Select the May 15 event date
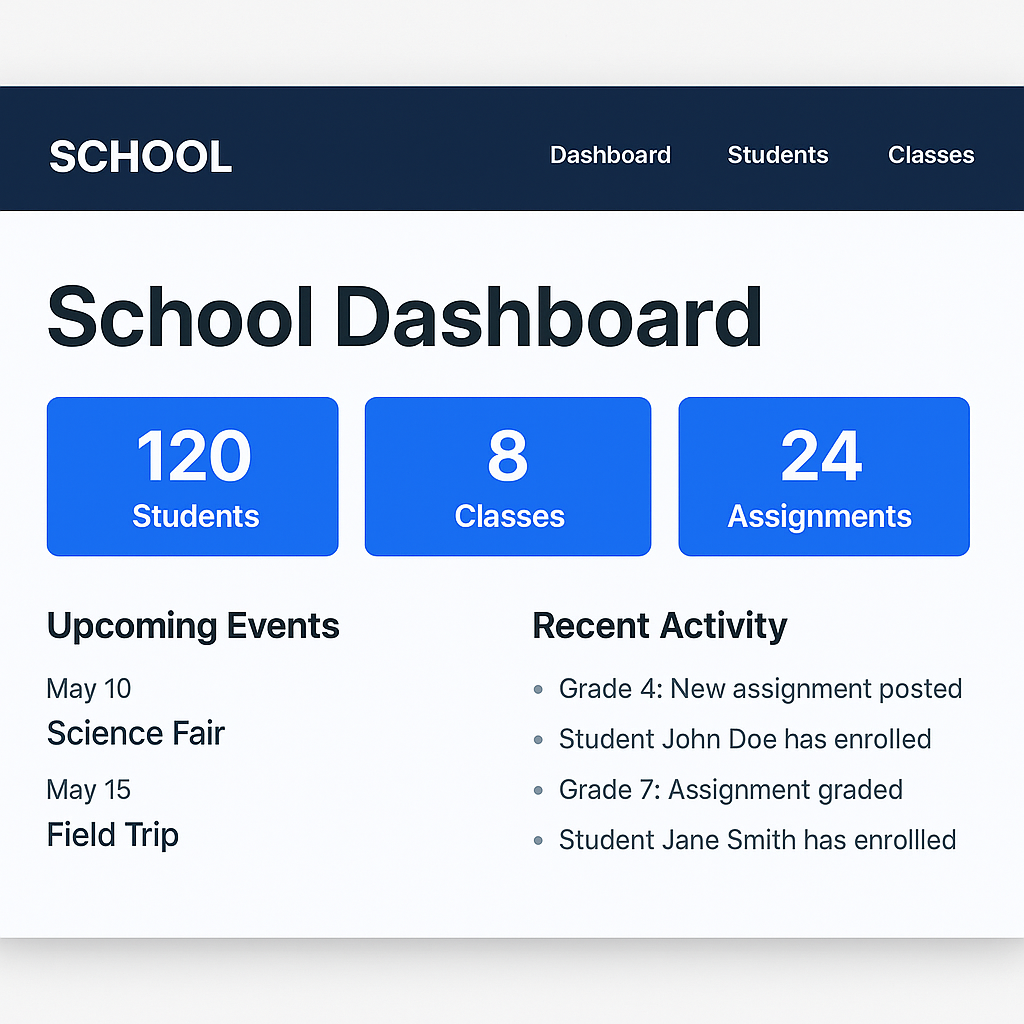1024x1024 pixels. tap(89, 789)
